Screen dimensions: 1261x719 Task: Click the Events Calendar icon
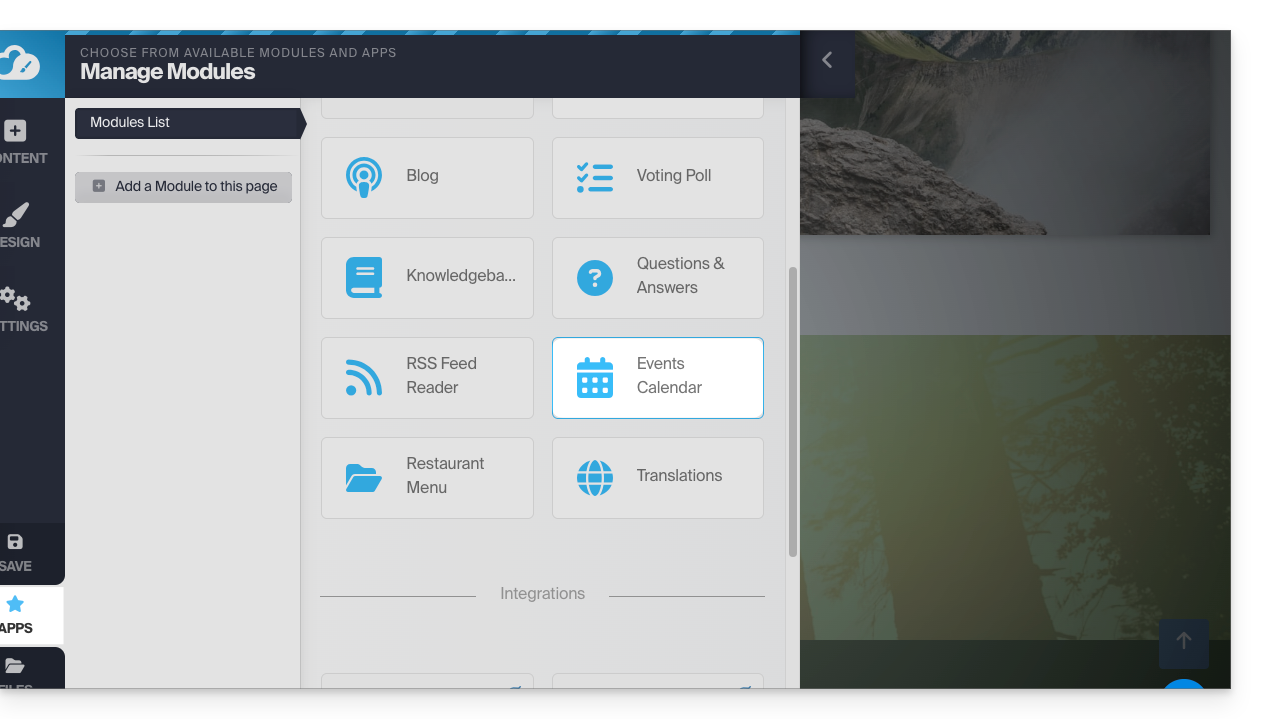coord(595,378)
